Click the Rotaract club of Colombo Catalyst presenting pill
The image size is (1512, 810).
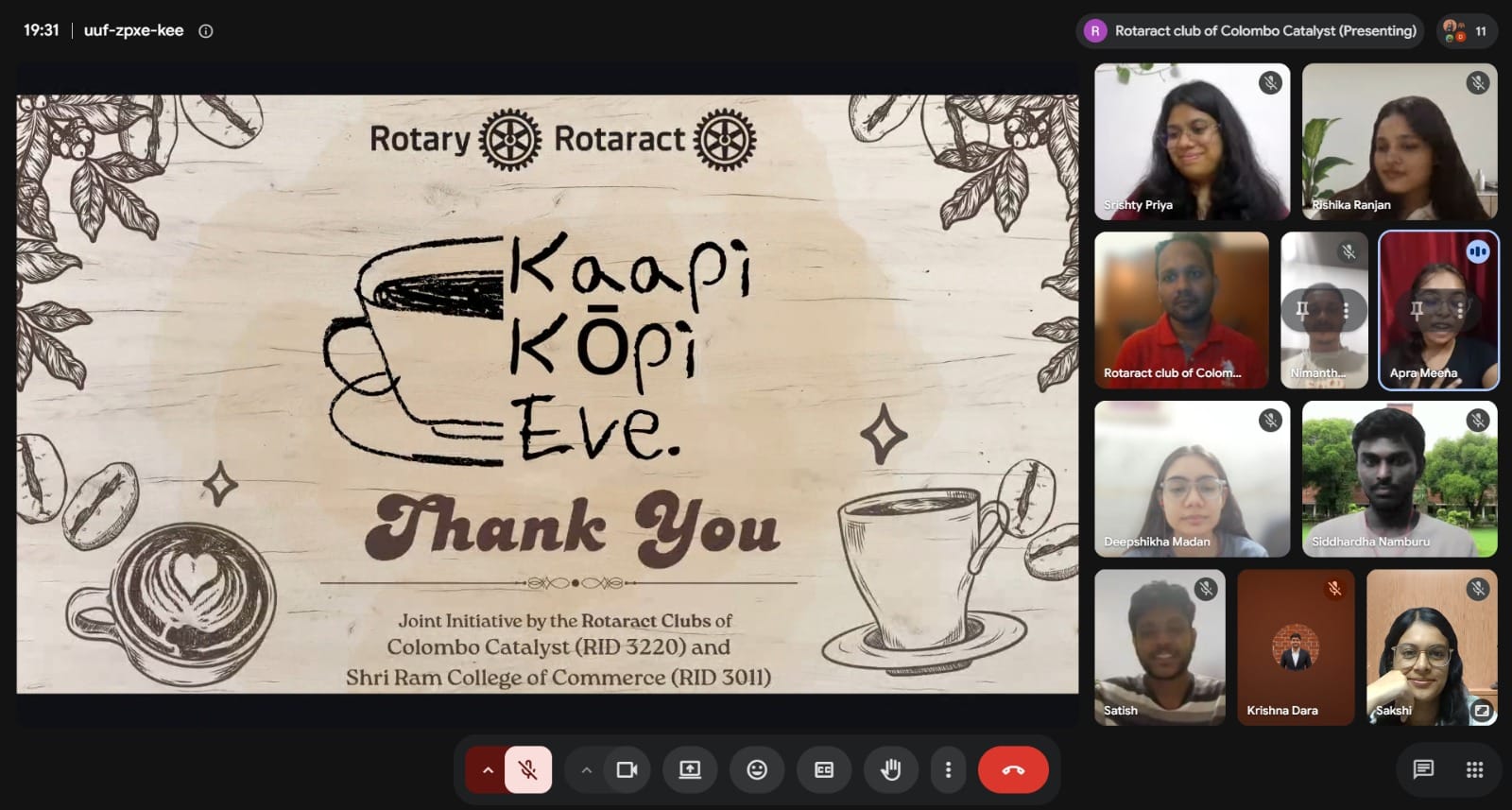1250,31
